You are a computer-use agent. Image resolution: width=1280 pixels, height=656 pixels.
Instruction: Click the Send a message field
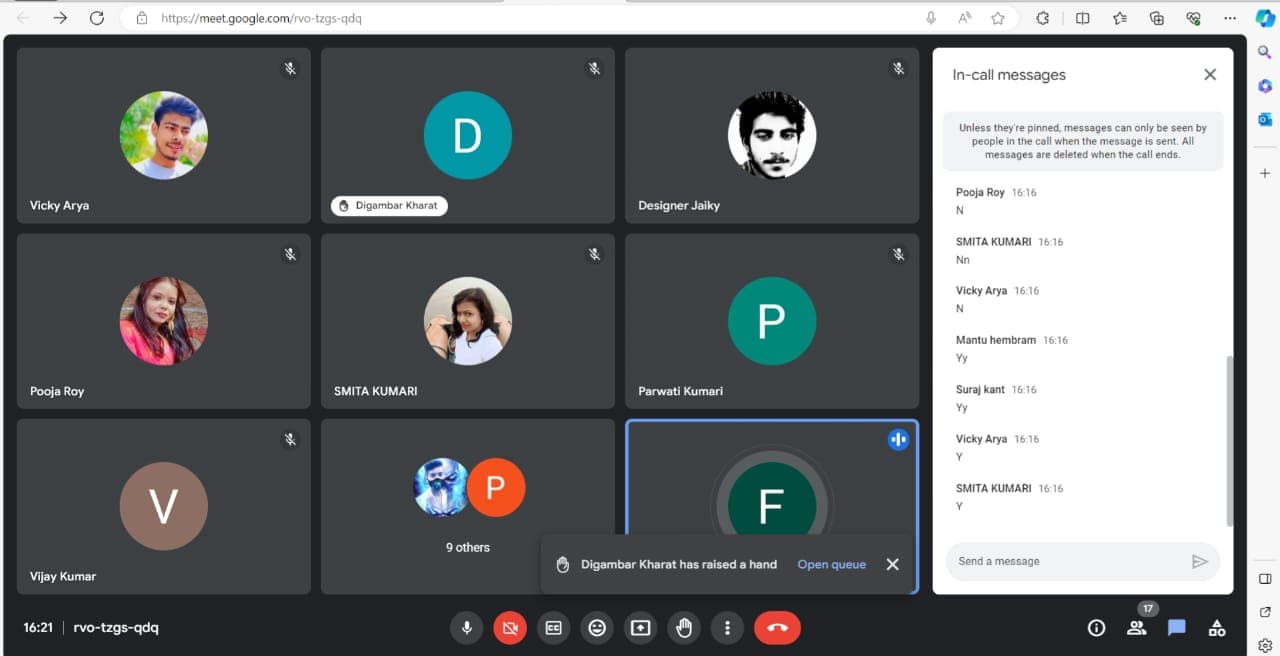(x=1065, y=561)
